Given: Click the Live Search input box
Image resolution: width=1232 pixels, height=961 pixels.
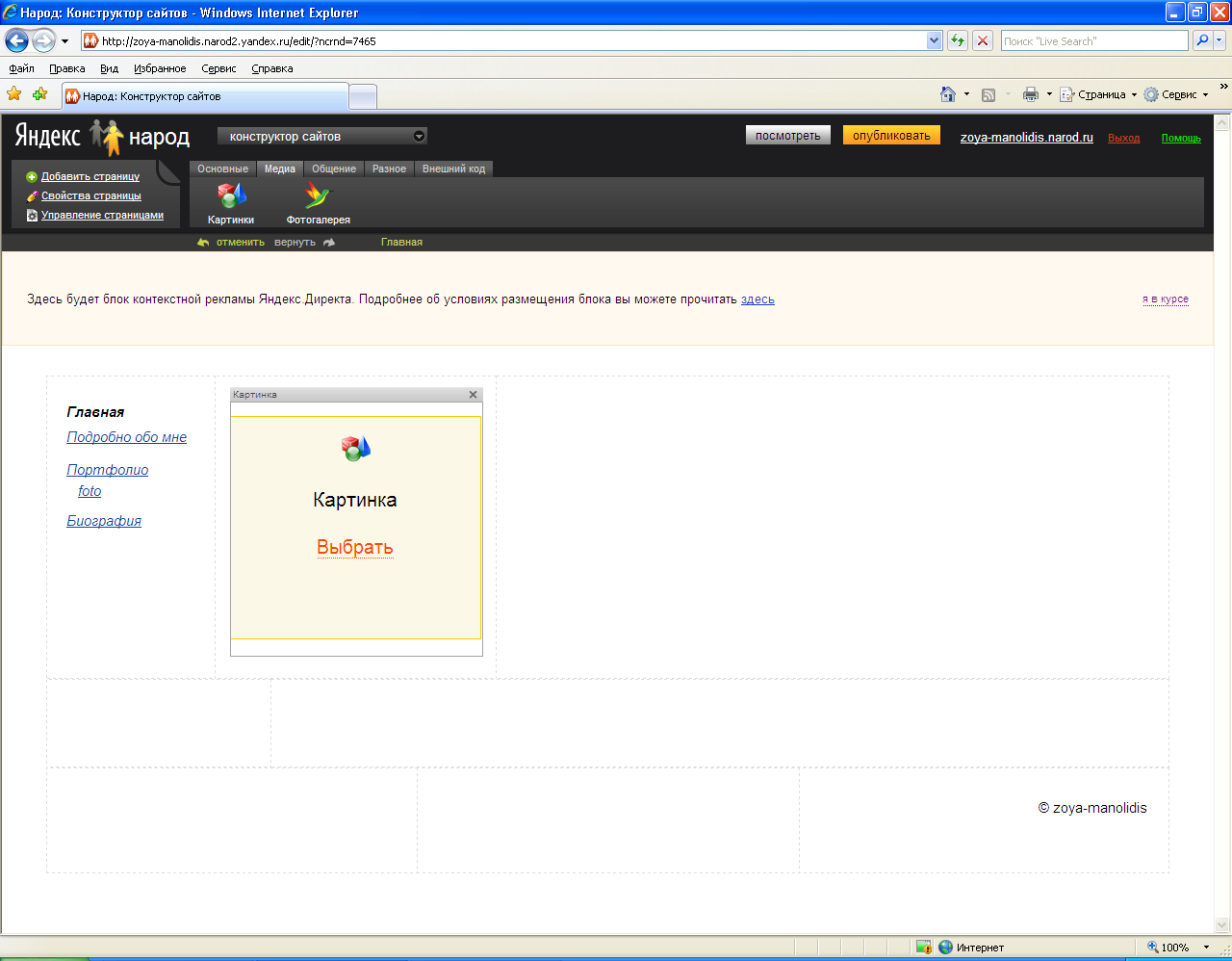Looking at the screenshot, I should tap(1094, 40).
